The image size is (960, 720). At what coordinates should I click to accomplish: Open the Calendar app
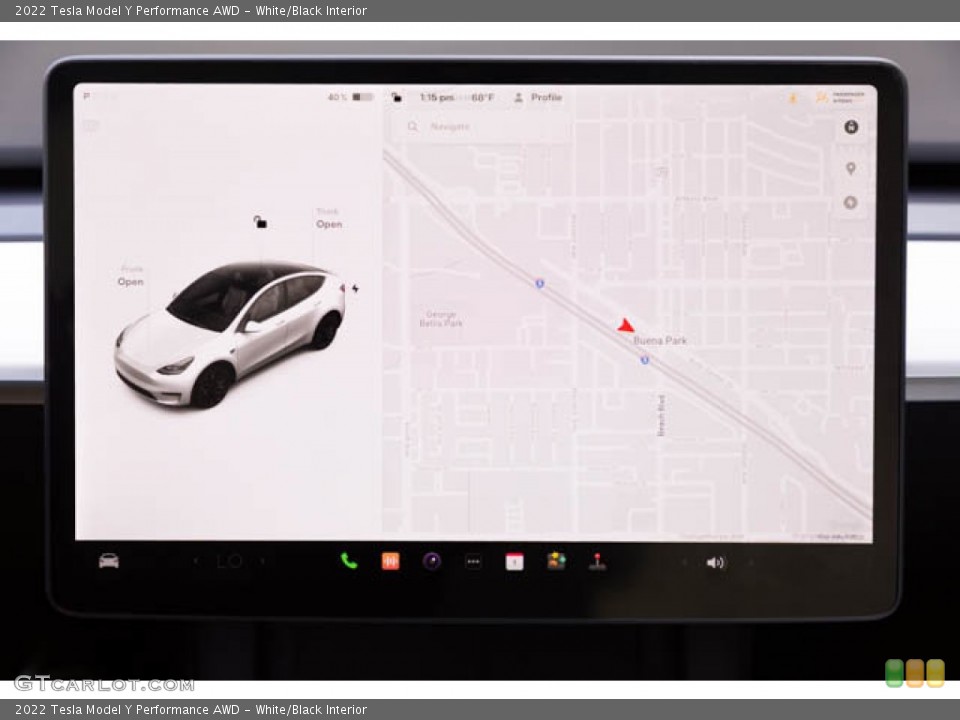[514, 561]
